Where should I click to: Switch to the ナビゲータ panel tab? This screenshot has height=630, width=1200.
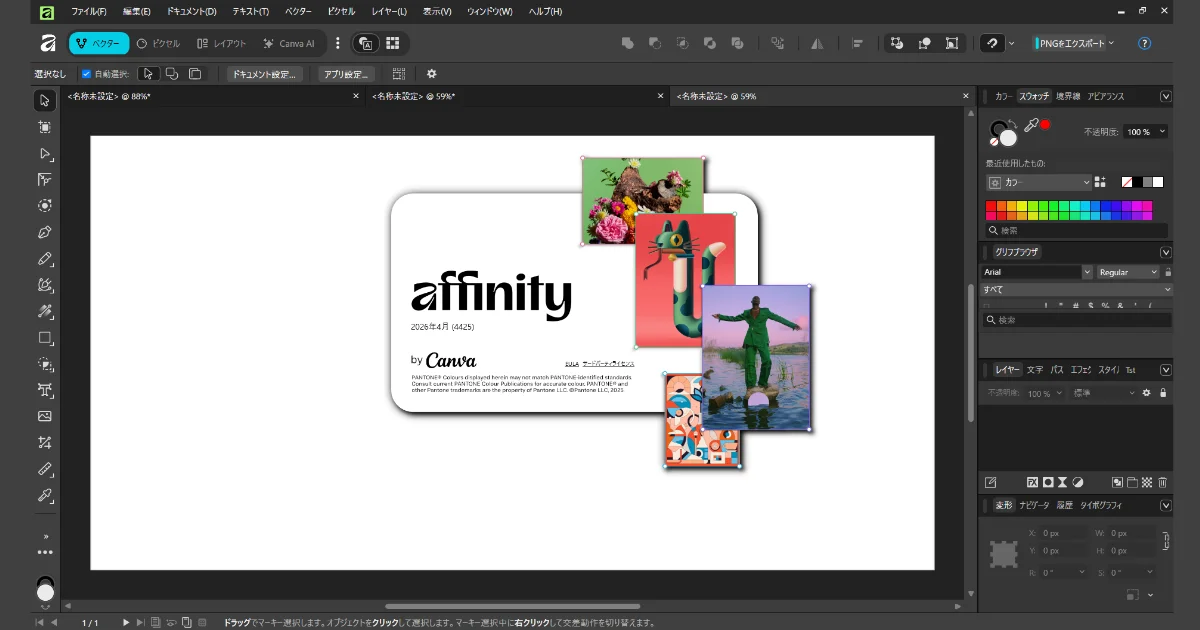pyautogui.click(x=1034, y=505)
